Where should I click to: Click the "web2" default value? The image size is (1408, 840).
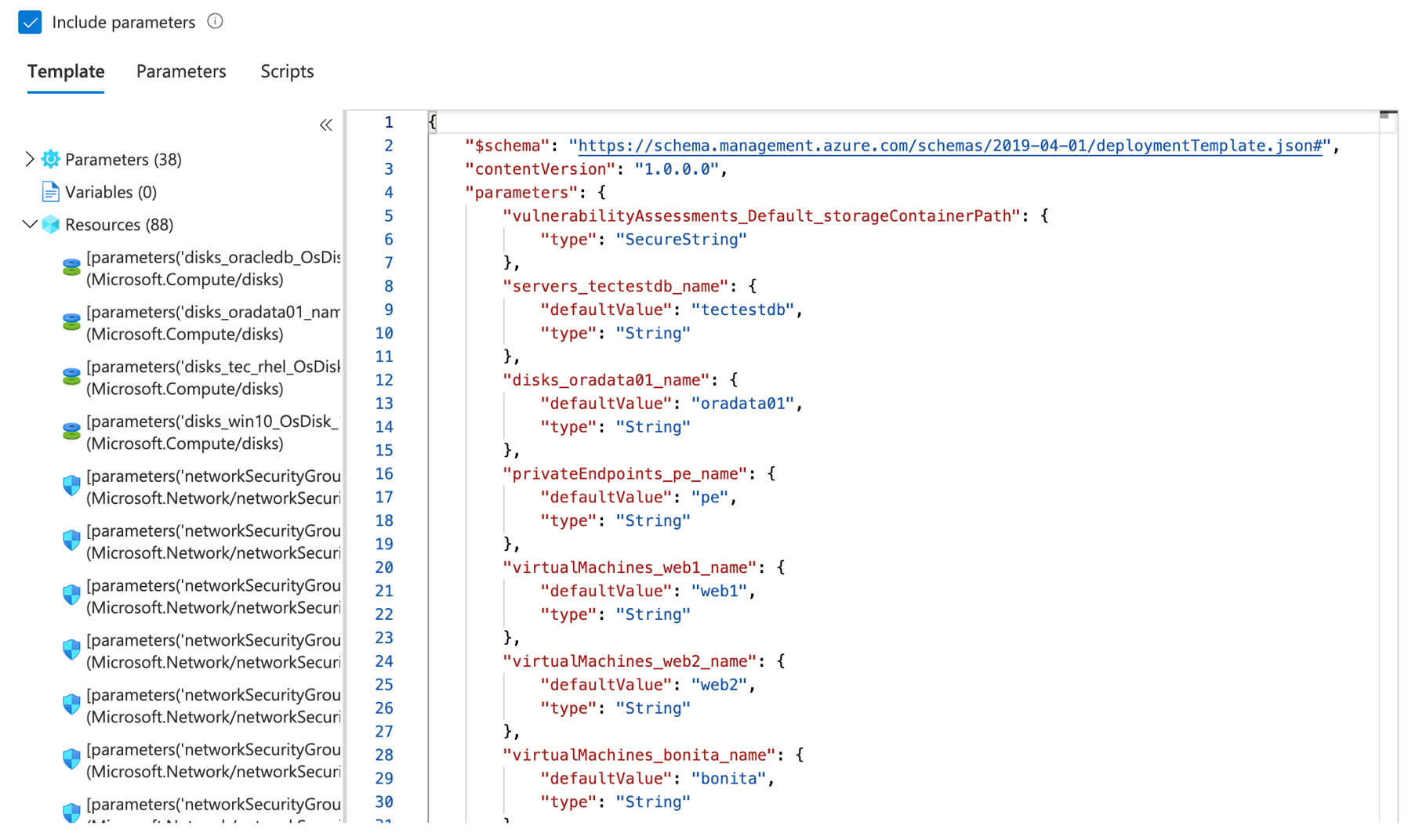(719, 685)
